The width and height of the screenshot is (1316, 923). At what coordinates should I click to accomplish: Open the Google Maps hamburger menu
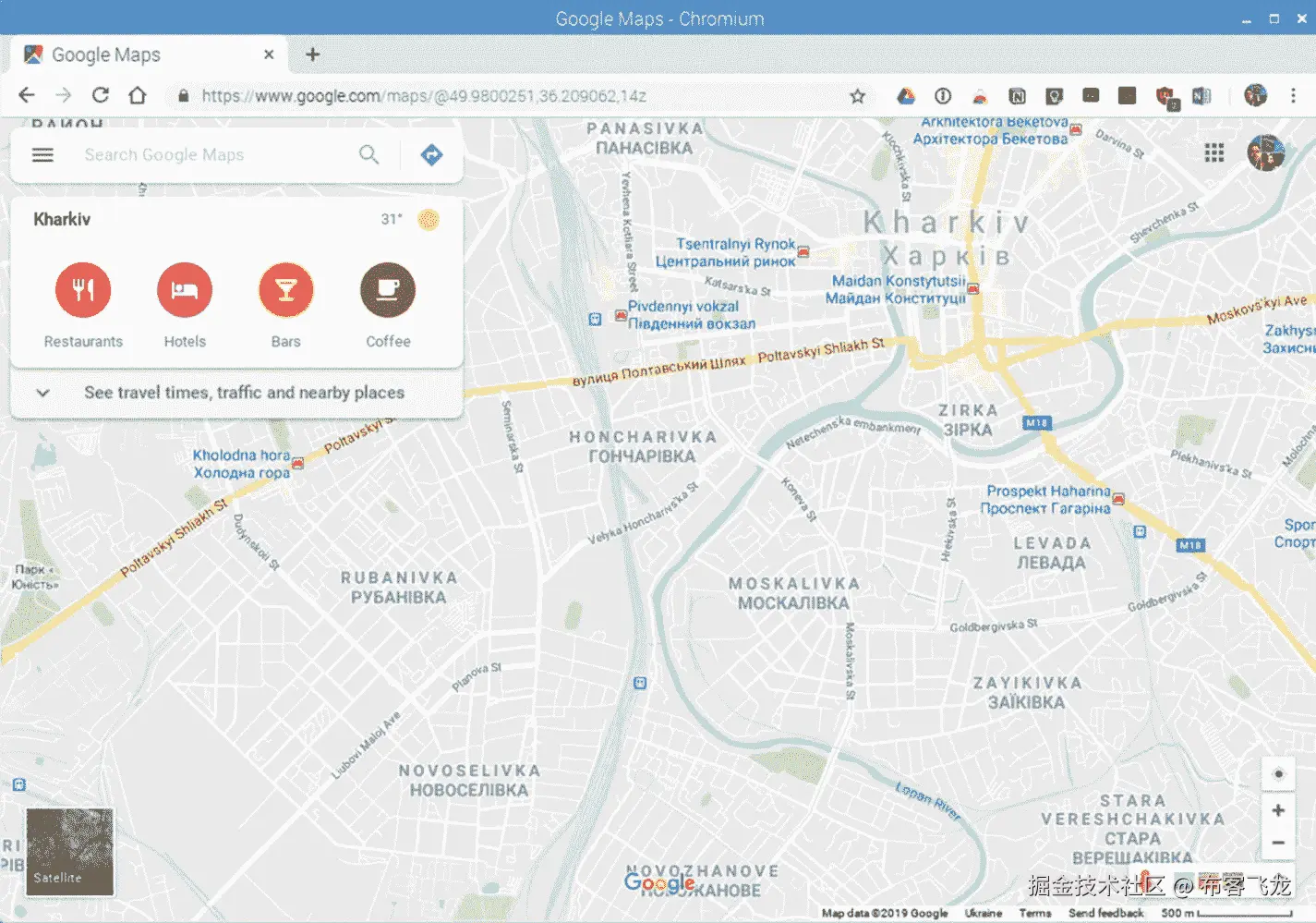[x=42, y=155]
